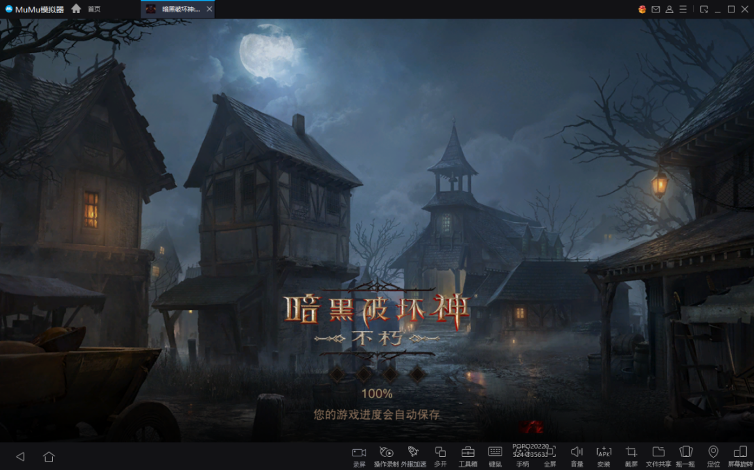Open the file sharing (文件共享) folder
The image size is (754, 470).
point(658,453)
